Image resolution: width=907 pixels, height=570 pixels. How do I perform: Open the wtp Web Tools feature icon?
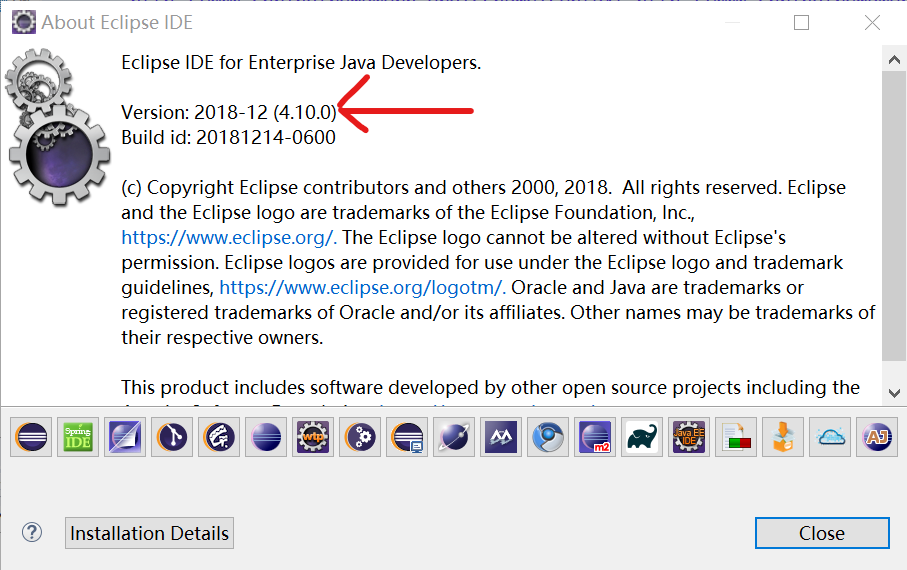click(313, 437)
